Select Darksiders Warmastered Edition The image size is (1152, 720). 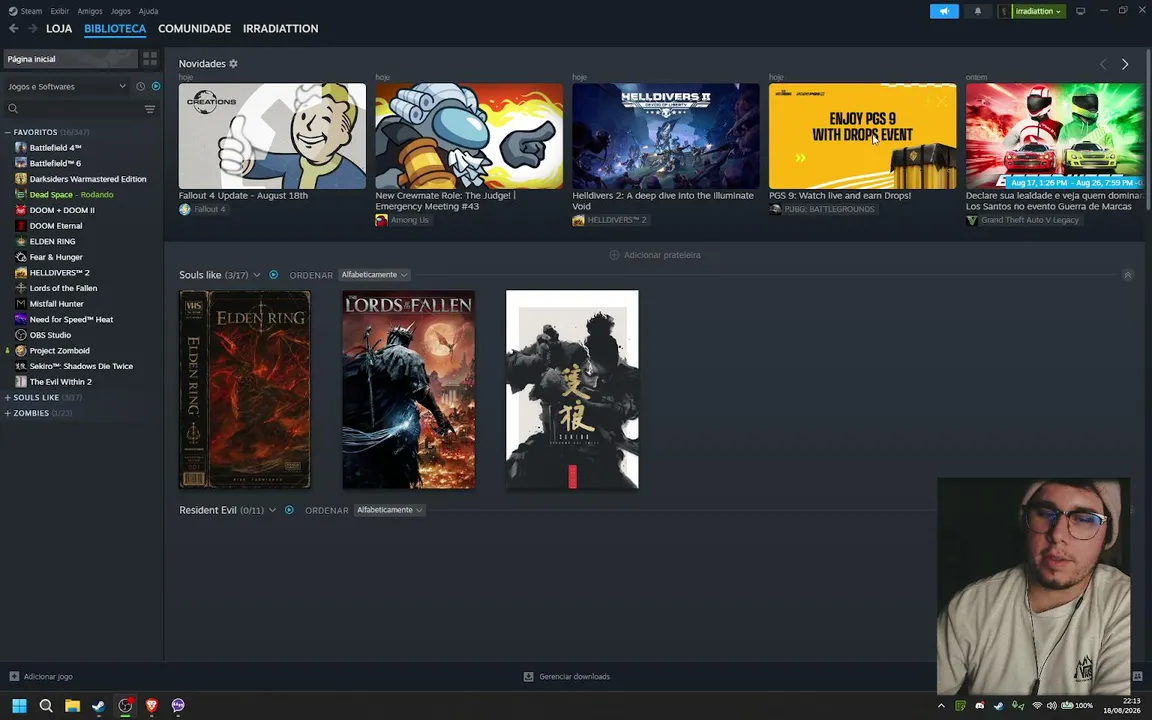point(87,179)
